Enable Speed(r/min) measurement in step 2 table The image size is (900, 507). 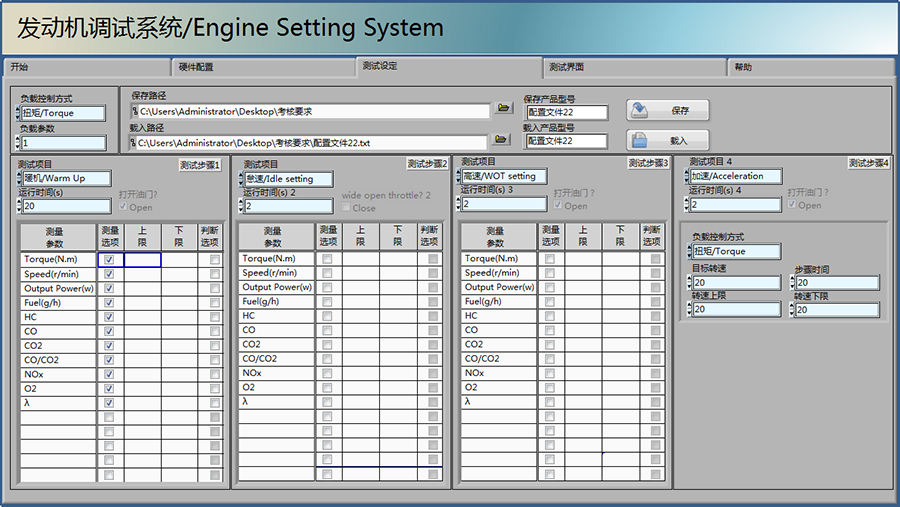tap(327, 274)
